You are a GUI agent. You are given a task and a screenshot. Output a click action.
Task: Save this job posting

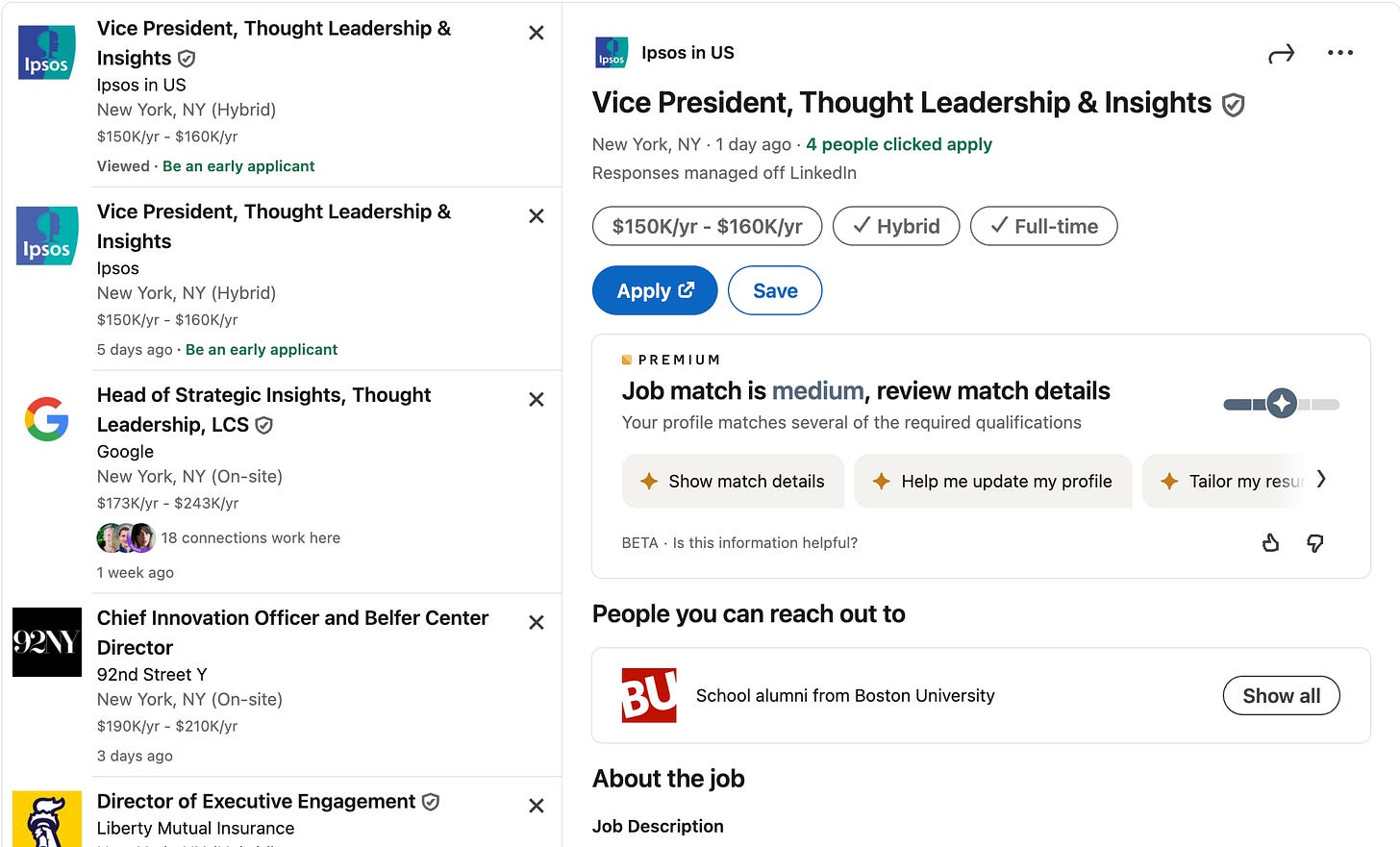tap(774, 290)
